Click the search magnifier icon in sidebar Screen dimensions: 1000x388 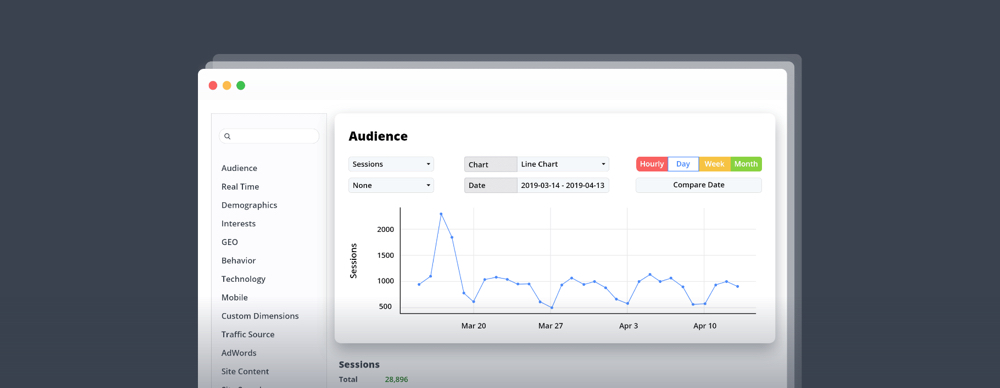tap(227, 136)
